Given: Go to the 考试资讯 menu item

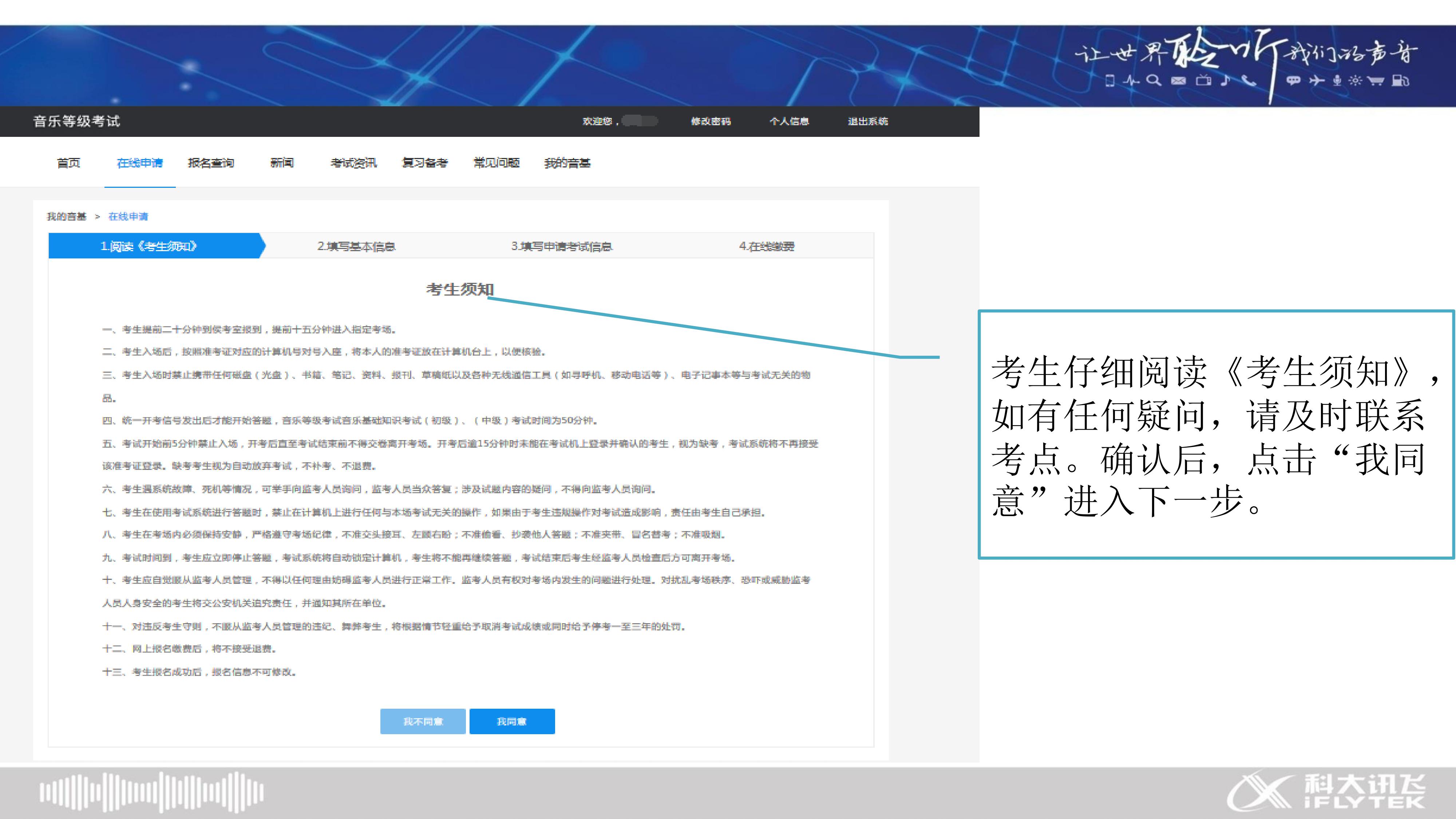Looking at the screenshot, I should click(353, 163).
